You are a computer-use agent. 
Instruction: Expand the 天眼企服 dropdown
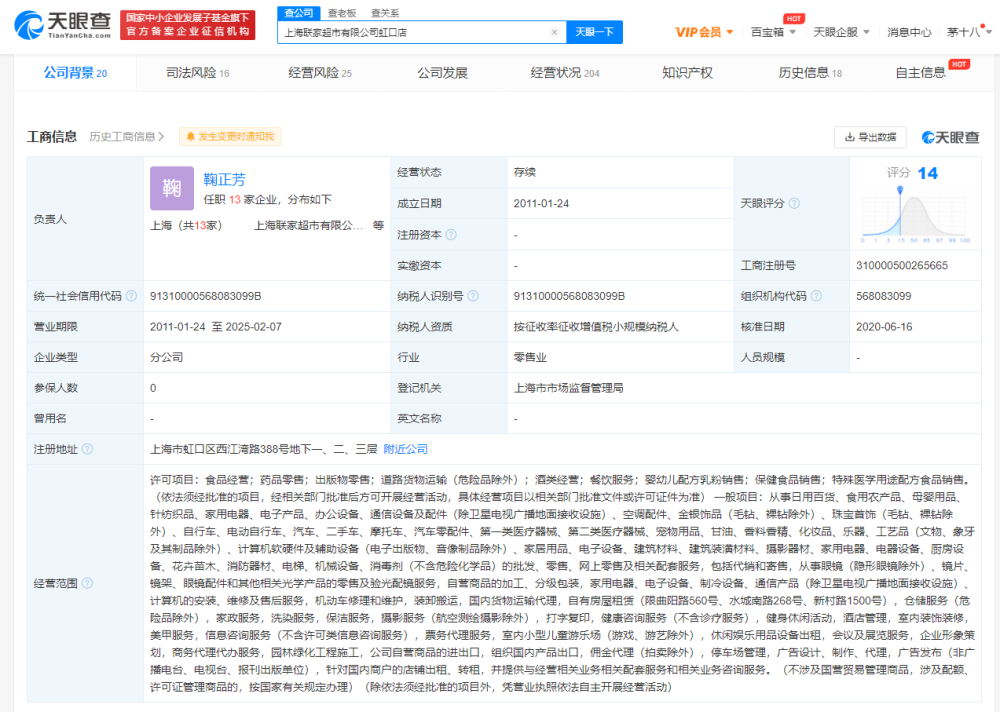click(x=841, y=32)
